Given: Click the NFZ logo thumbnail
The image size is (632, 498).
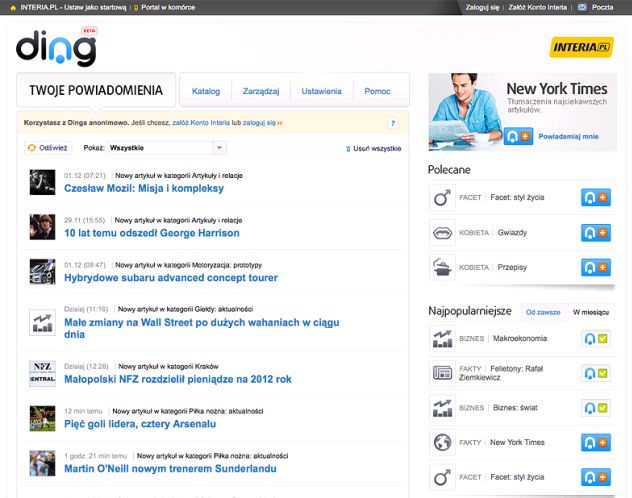Looking at the screenshot, I should pos(42,374).
